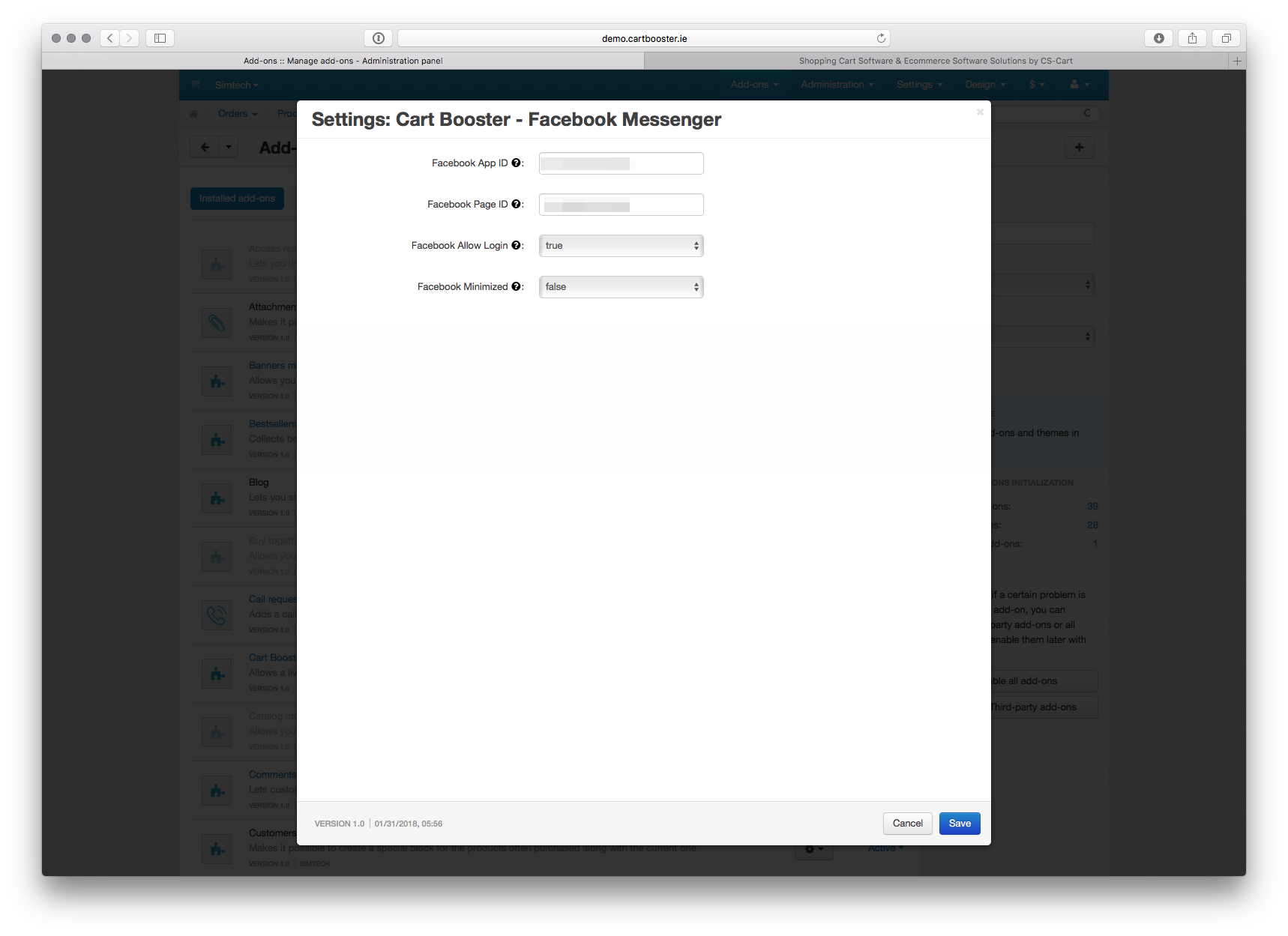Click the back arrow button beside Add-ons title
The height and width of the screenshot is (936, 1288).
point(205,148)
